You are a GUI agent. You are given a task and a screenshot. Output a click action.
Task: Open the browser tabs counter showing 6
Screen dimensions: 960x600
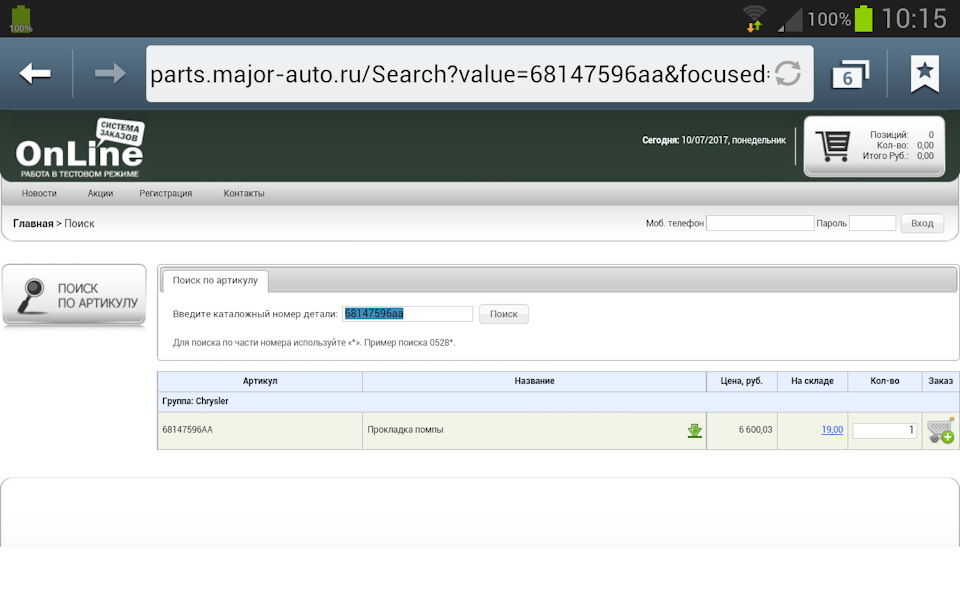848,74
